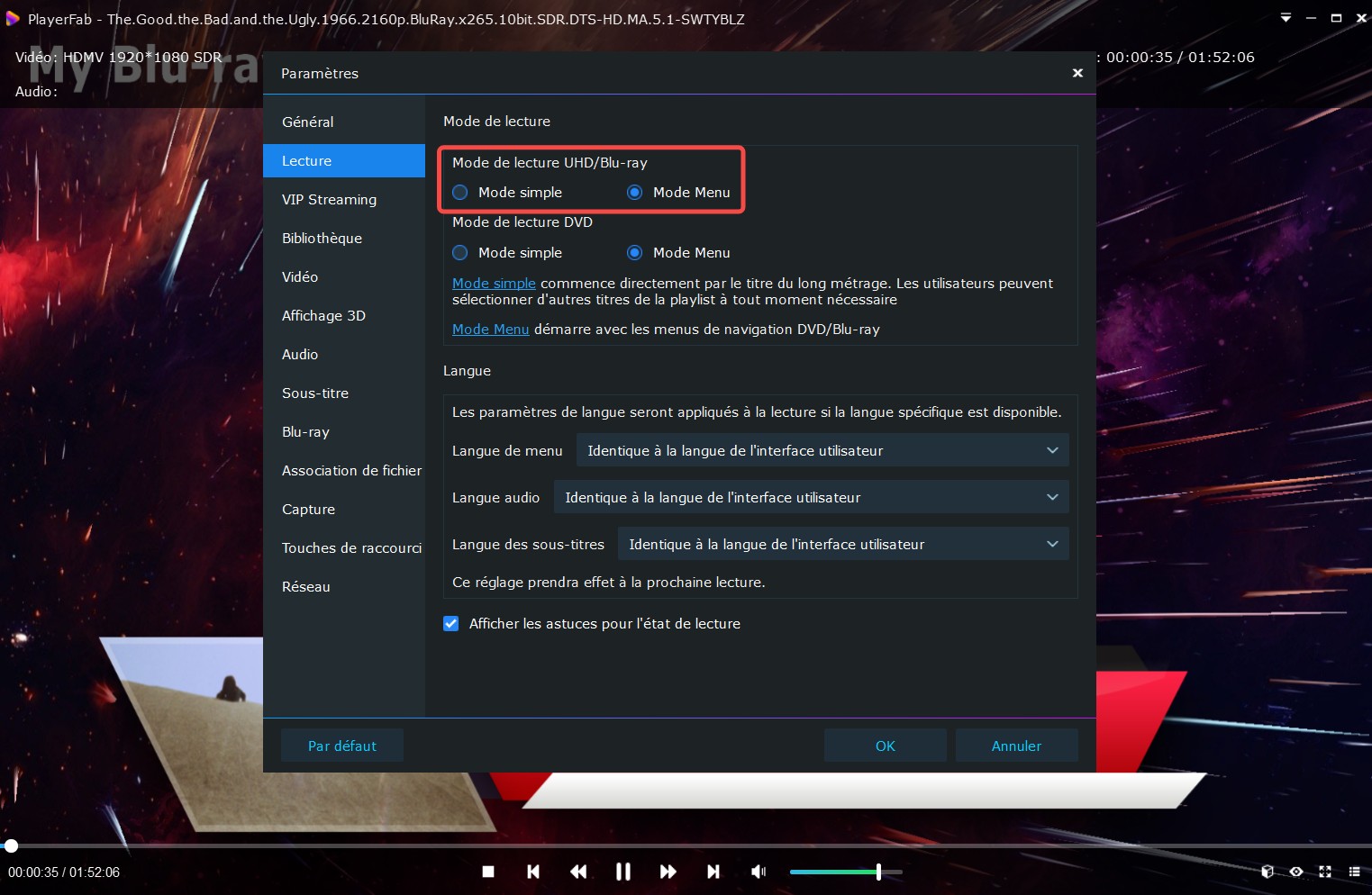The width and height of the screenshot is (1372, 895).
Task: Rewind the video
Action: tap(578, 872)
